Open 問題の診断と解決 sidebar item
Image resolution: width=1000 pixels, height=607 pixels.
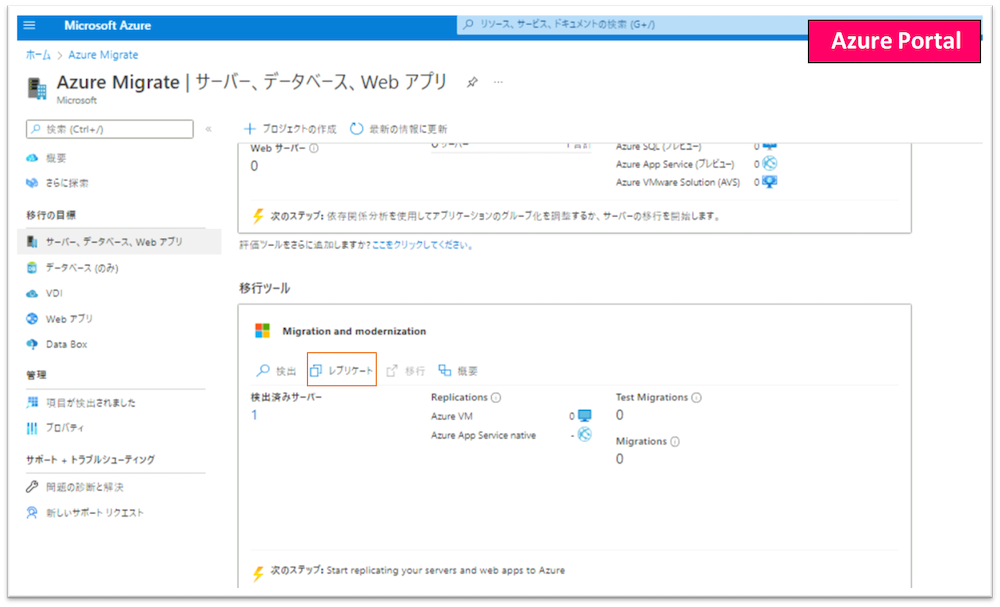coord(84,487)
